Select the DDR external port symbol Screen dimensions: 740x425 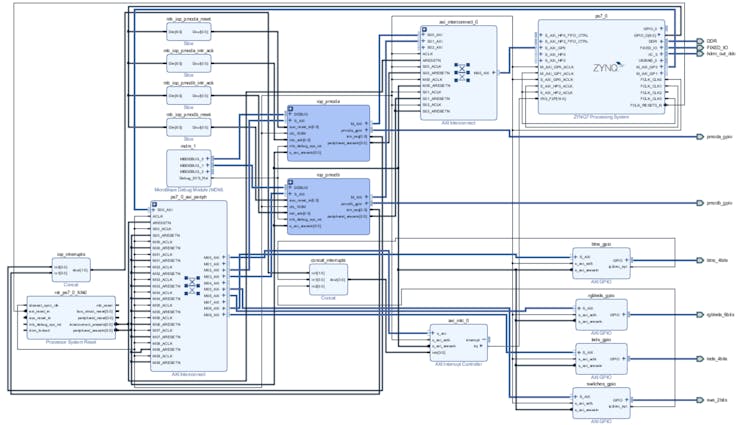[x=700, y=42]
